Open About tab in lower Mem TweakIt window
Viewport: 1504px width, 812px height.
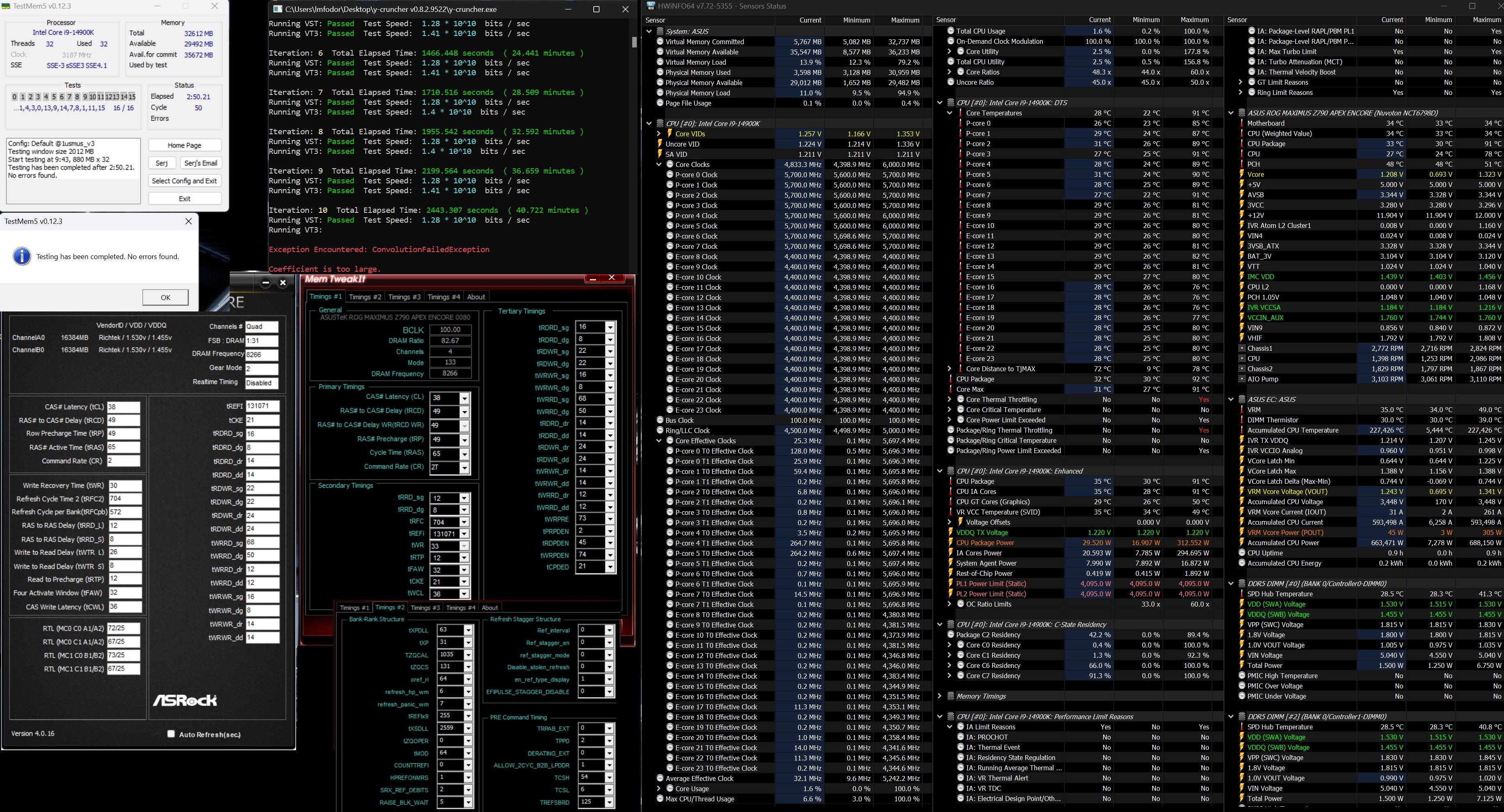point(489,608)
